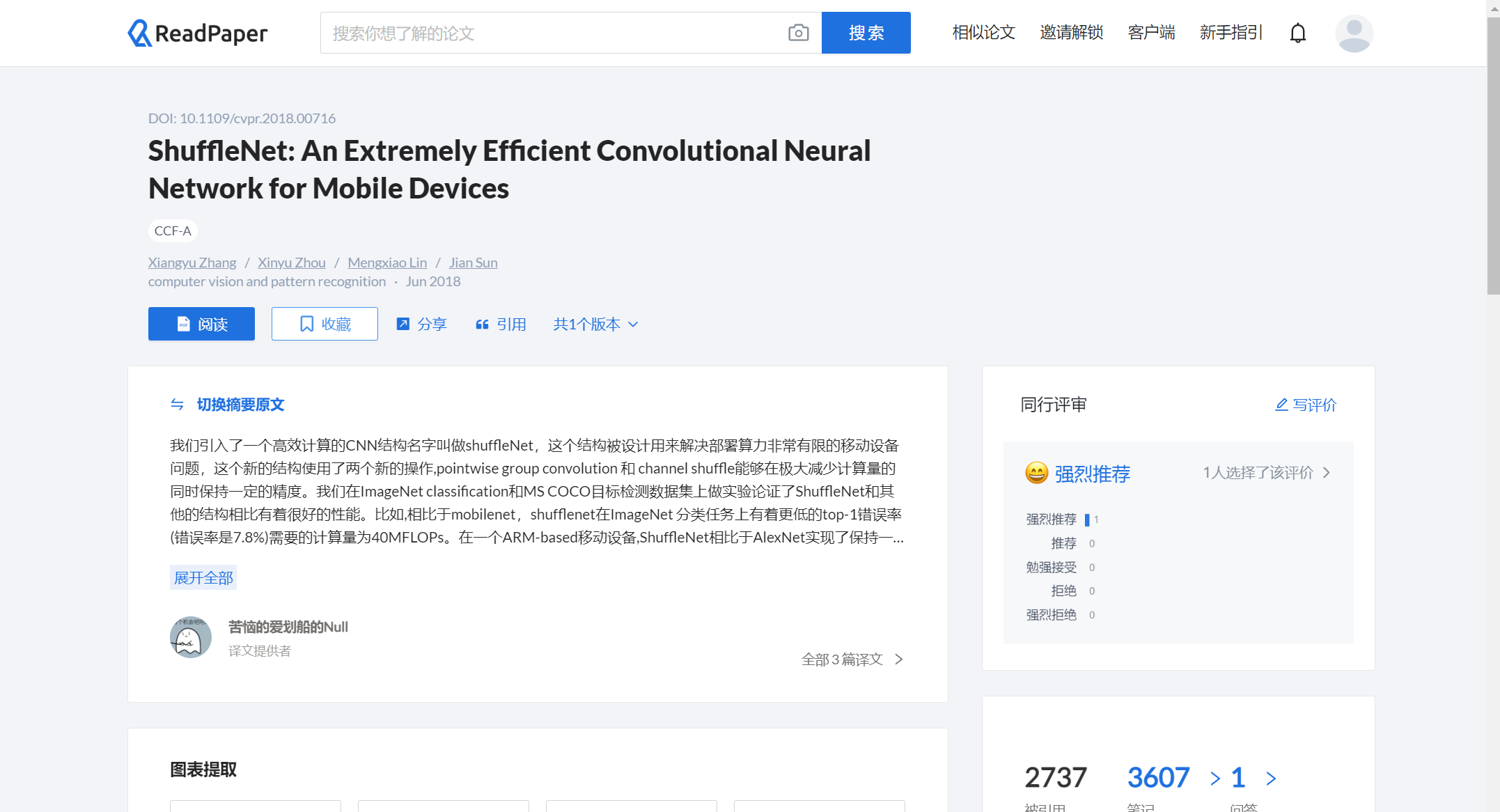
Task: Click the DOI text 10.1109/cvpr.2018.00716
Action: pyautogui.click(x=258, y=118)
